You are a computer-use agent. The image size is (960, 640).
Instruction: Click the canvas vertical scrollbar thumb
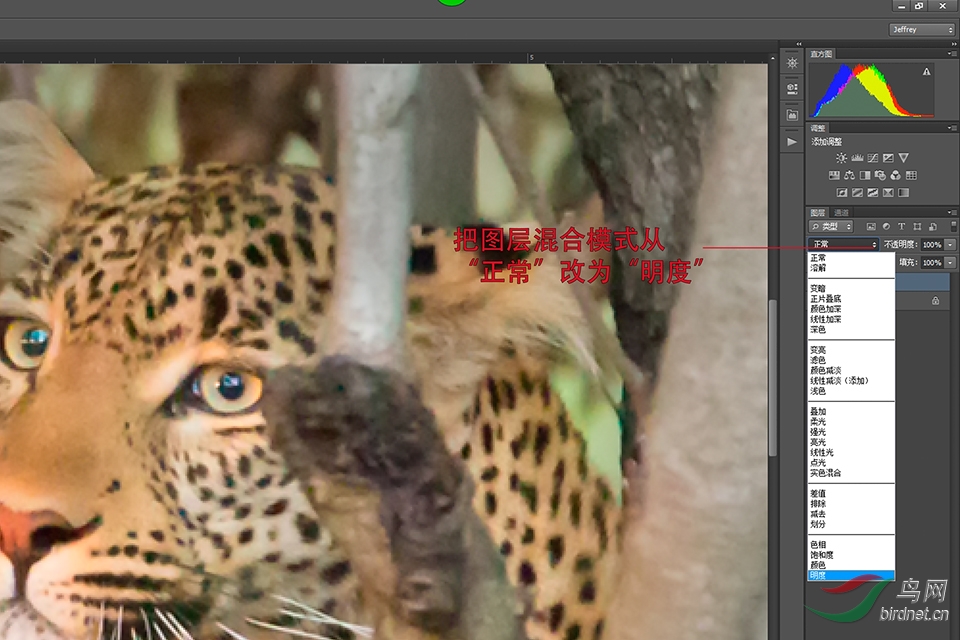coord(773,378)
